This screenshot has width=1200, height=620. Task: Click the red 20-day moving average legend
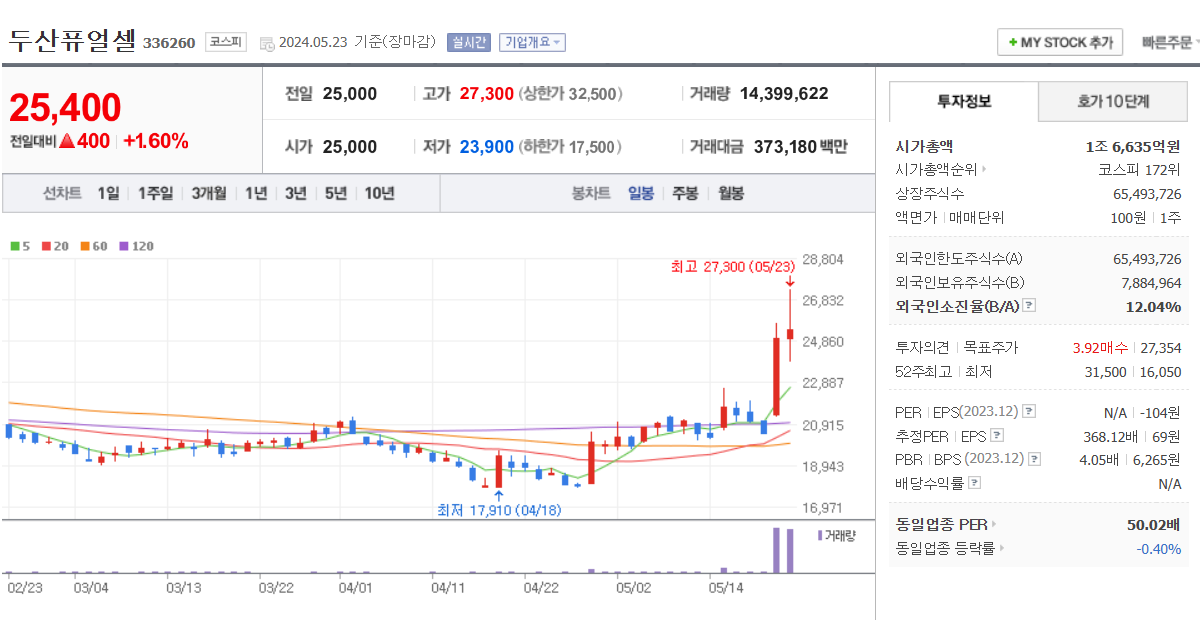55,246
